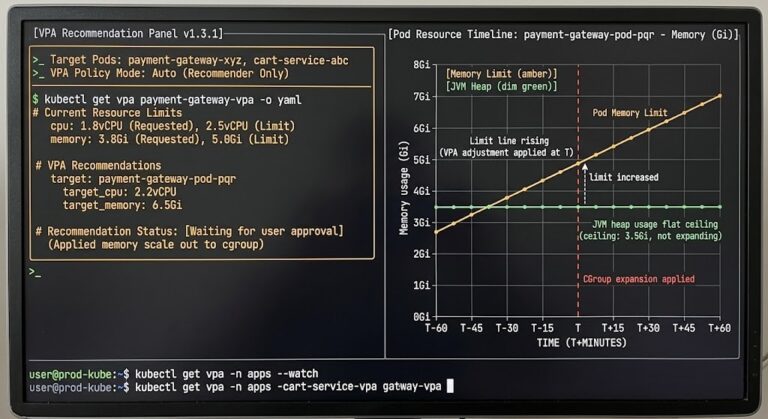Click the 1Gi y-axis tick label
This screenshot has width=768, height=419.
click(x=422, y=285)
